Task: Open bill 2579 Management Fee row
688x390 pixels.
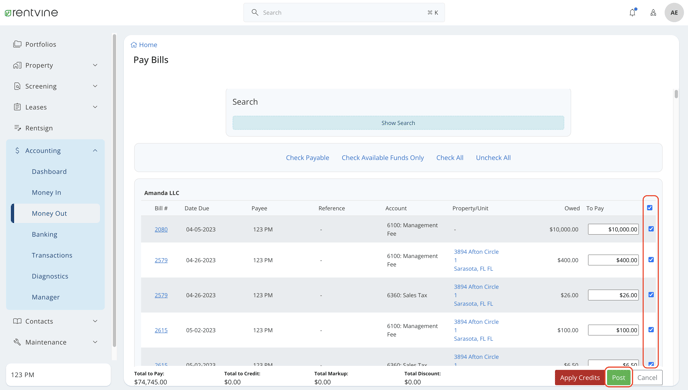Action: pos(161,260)
